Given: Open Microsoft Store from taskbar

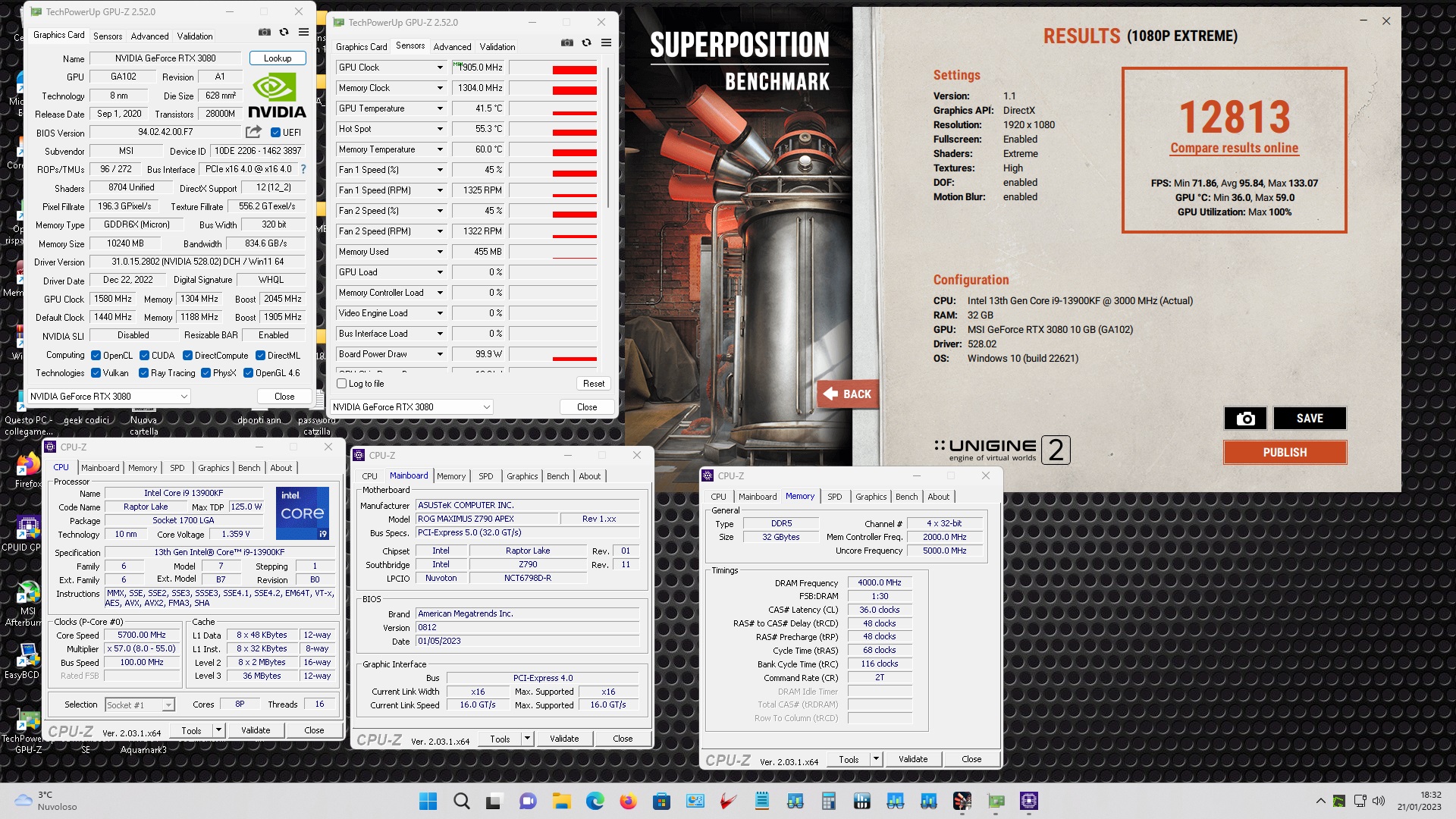Looking at the screenshot, I should (x=661, y=801).
